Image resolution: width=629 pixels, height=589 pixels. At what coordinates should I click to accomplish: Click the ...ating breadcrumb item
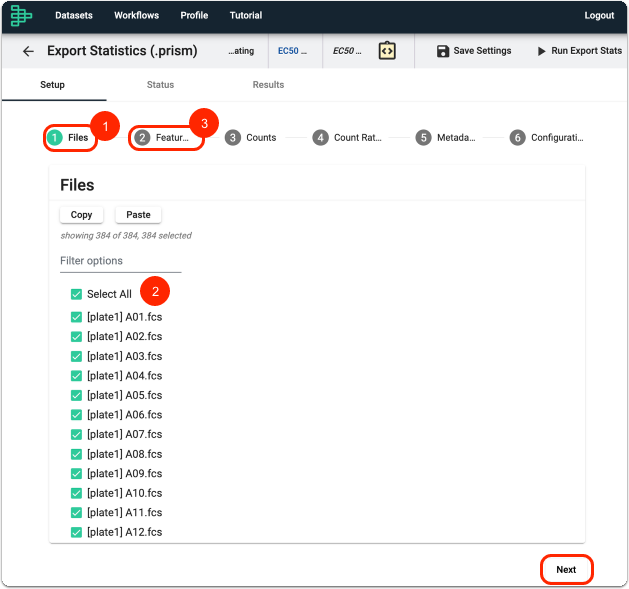241,51
